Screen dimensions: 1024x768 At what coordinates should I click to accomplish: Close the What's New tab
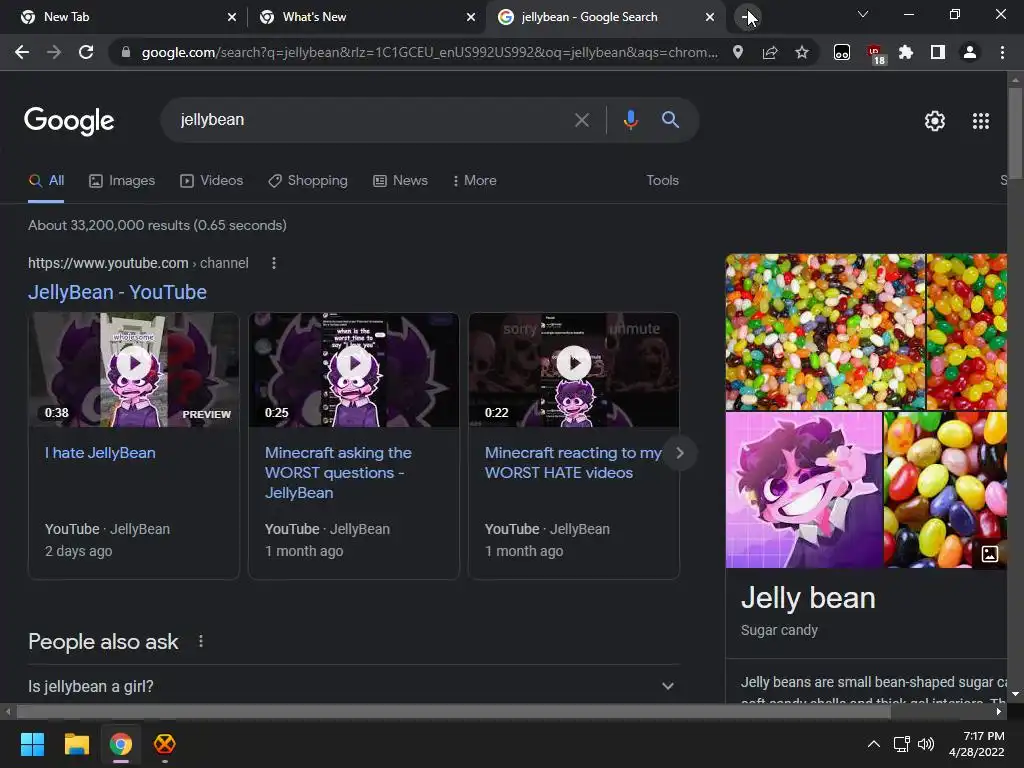tap(471, 17)
